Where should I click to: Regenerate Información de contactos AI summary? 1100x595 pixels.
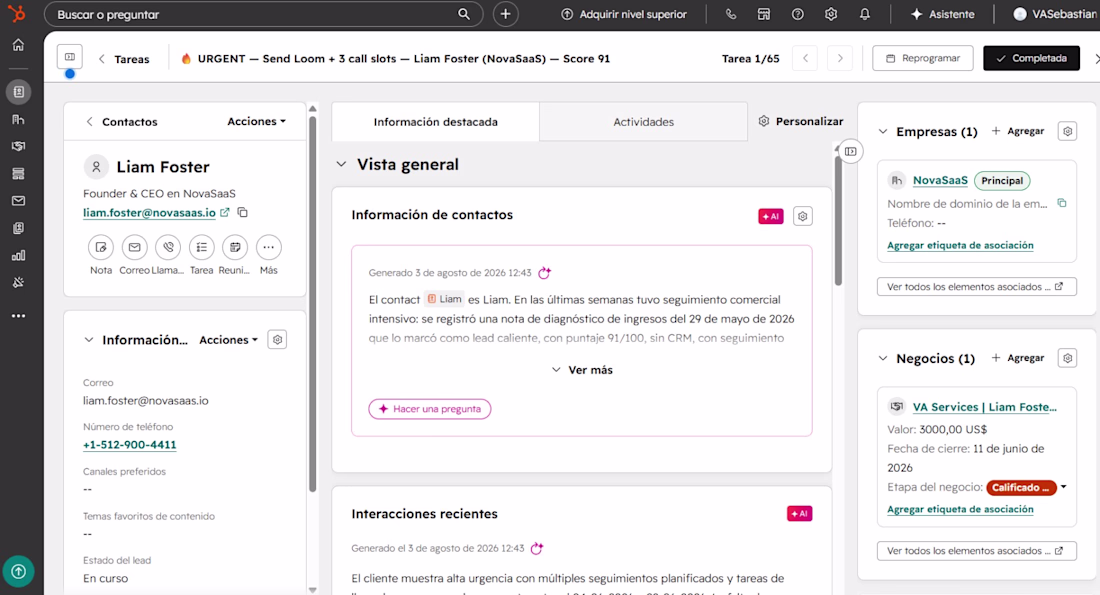(x=544, y=272)
